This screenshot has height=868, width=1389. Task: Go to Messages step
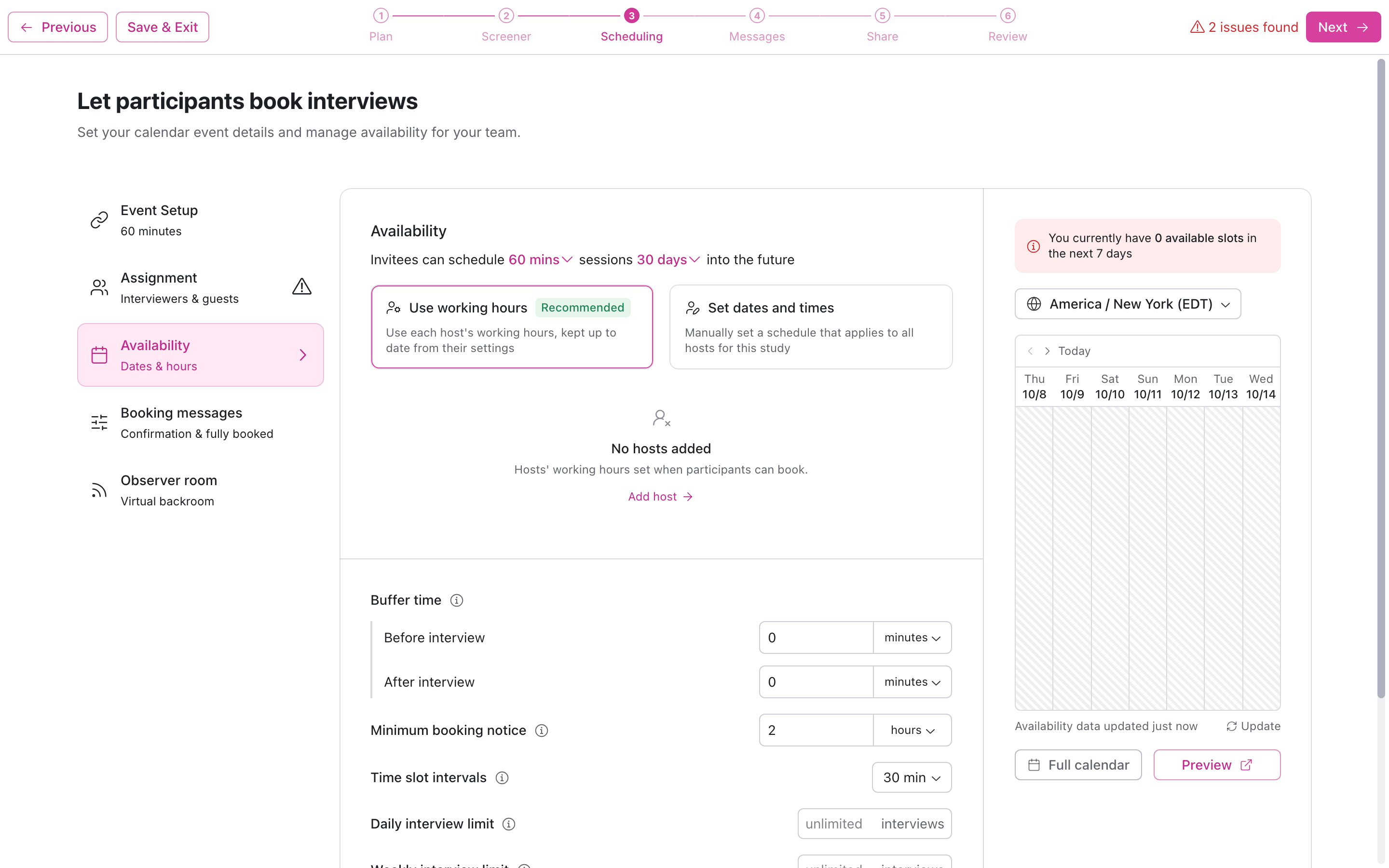pyautogui.click(x=757, y=26)
